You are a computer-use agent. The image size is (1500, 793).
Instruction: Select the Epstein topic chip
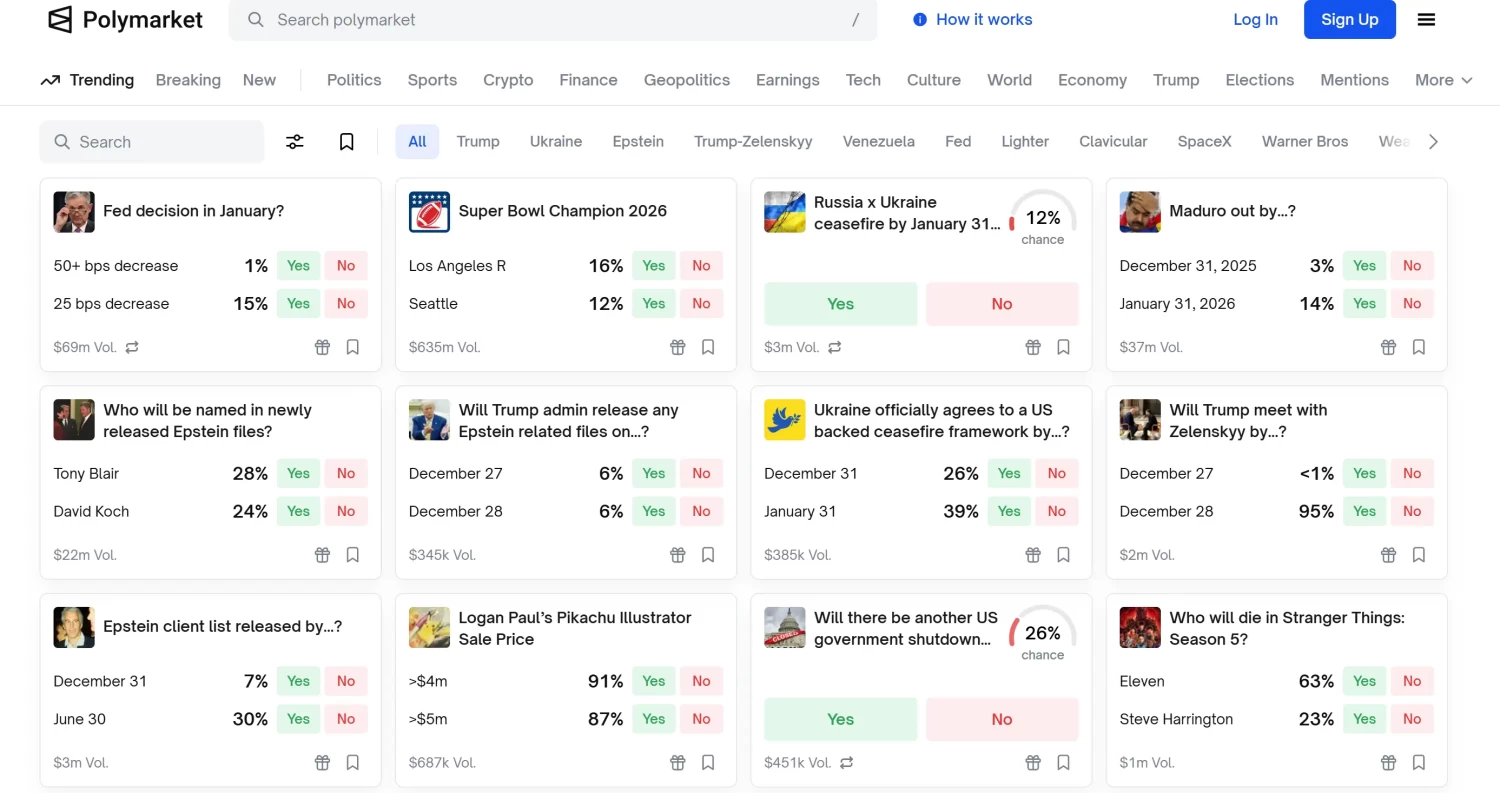(x=638, y=142)
